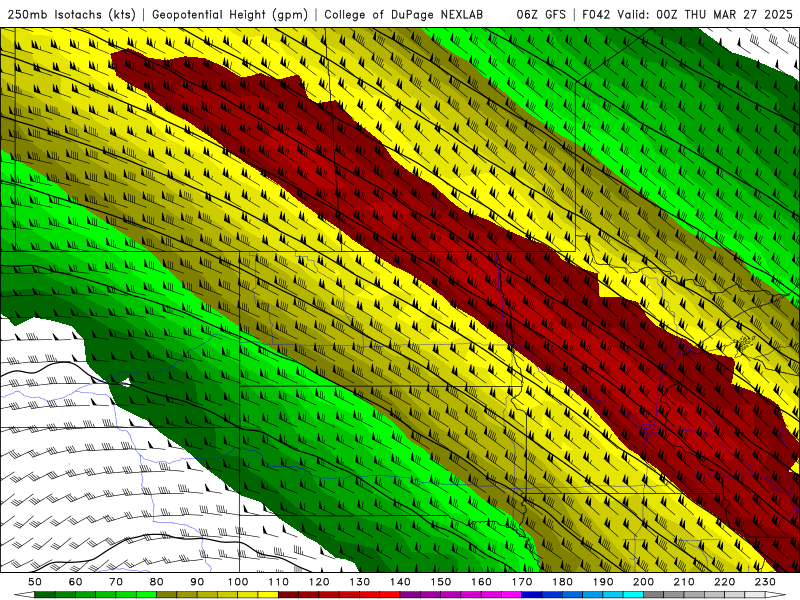Screen dimensions: 800x600
Task: Click the colorbar label '50'
Action: [35, 582]
